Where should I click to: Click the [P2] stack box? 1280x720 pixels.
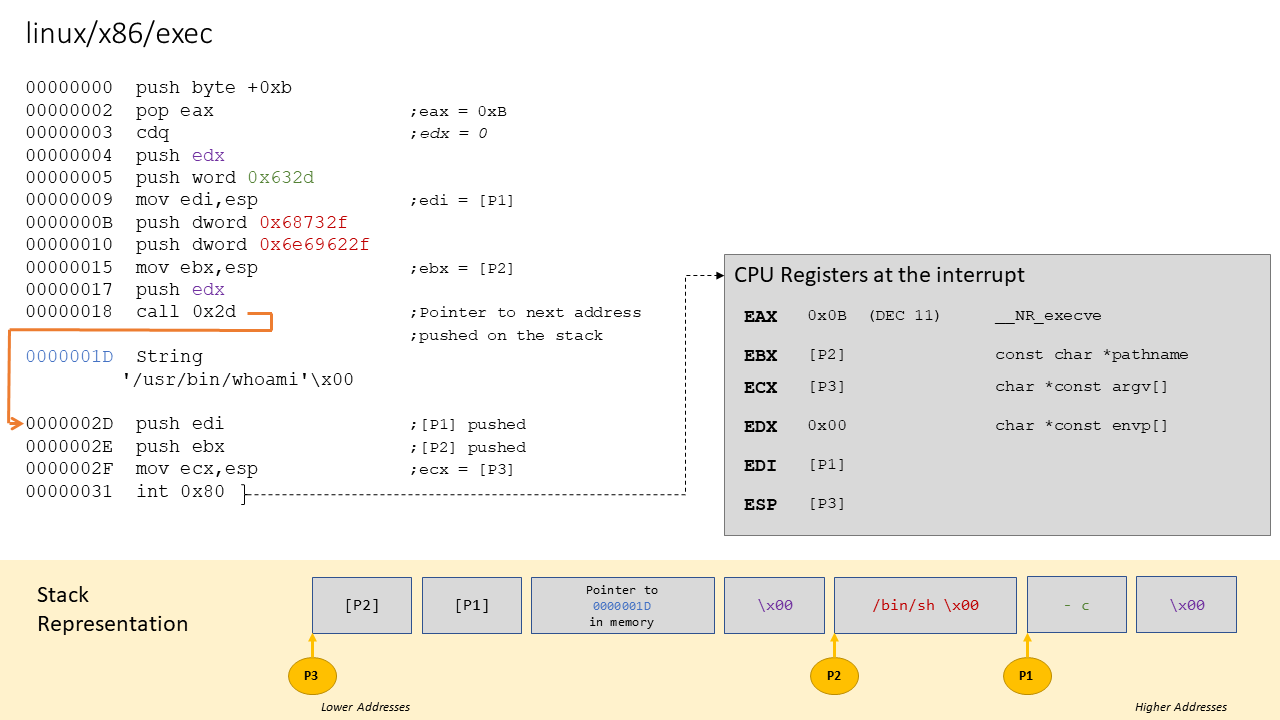pos(362,605)
